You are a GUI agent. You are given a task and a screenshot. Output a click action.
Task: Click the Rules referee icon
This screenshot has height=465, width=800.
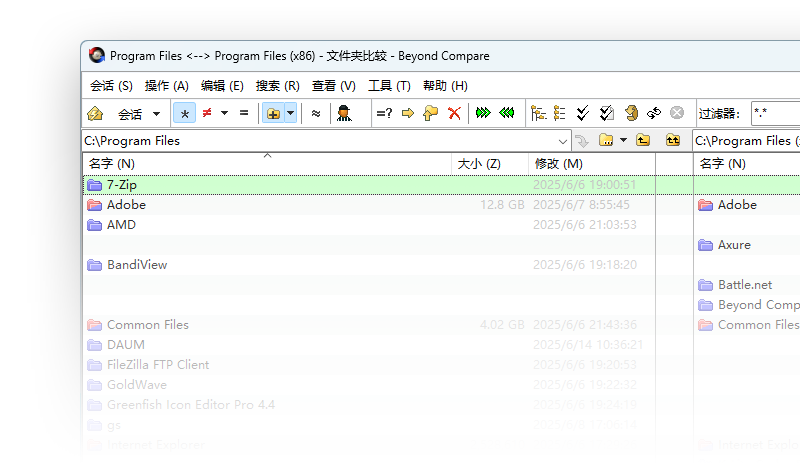click(x=344, y=113)
